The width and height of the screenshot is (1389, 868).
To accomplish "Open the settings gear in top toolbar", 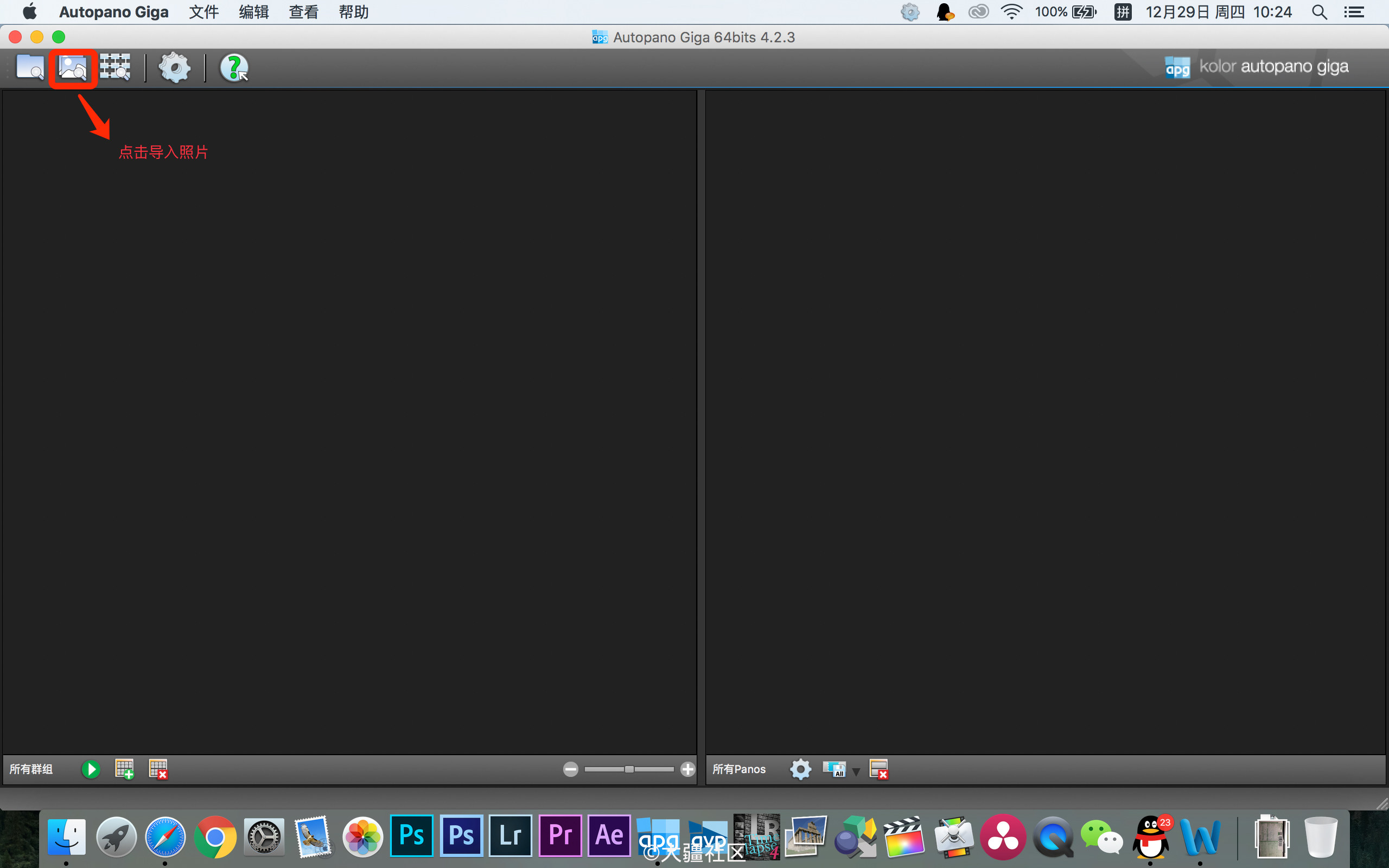I will [x=175, y=68].
